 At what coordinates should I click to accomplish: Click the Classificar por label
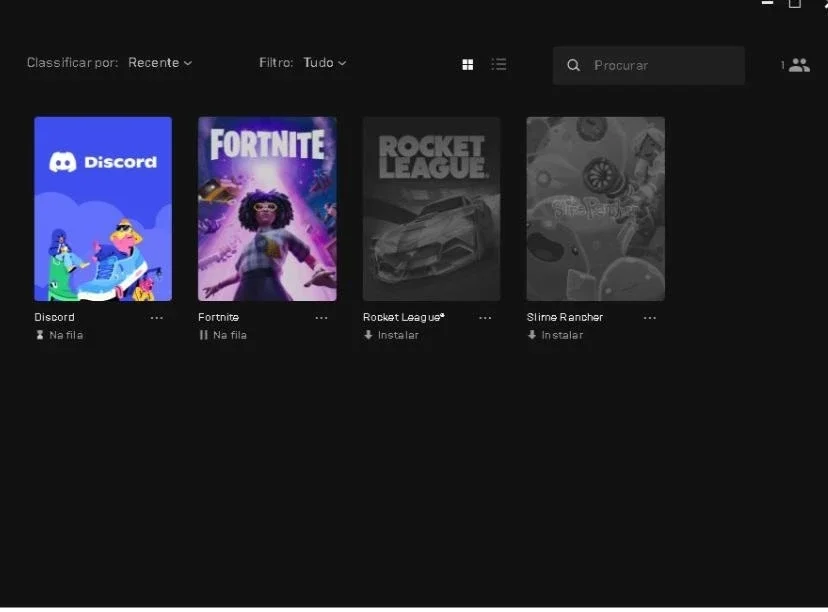(x=72, y=63)
